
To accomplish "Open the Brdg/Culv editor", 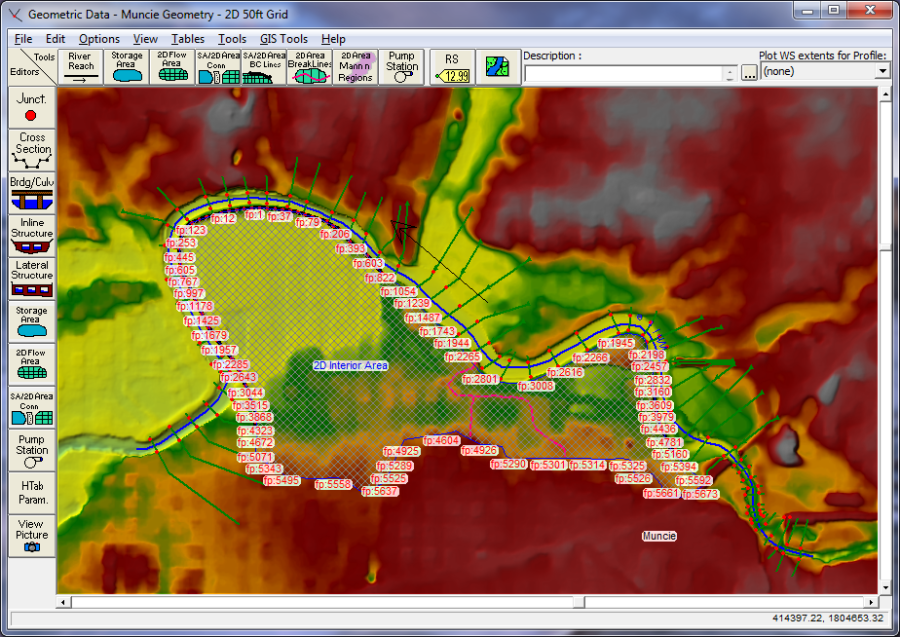I will point(30,191).
